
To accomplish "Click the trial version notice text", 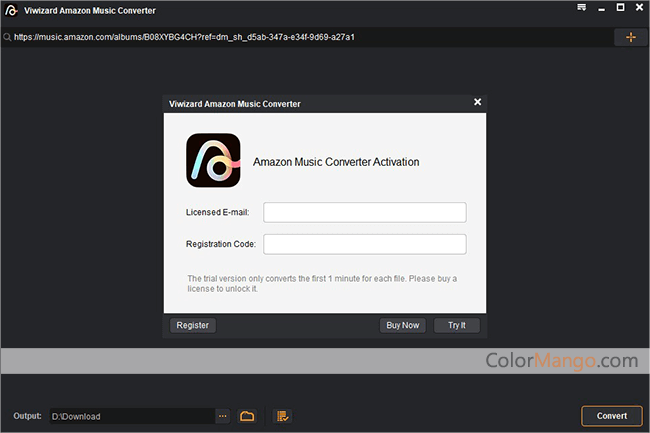I will pos(322,283).
